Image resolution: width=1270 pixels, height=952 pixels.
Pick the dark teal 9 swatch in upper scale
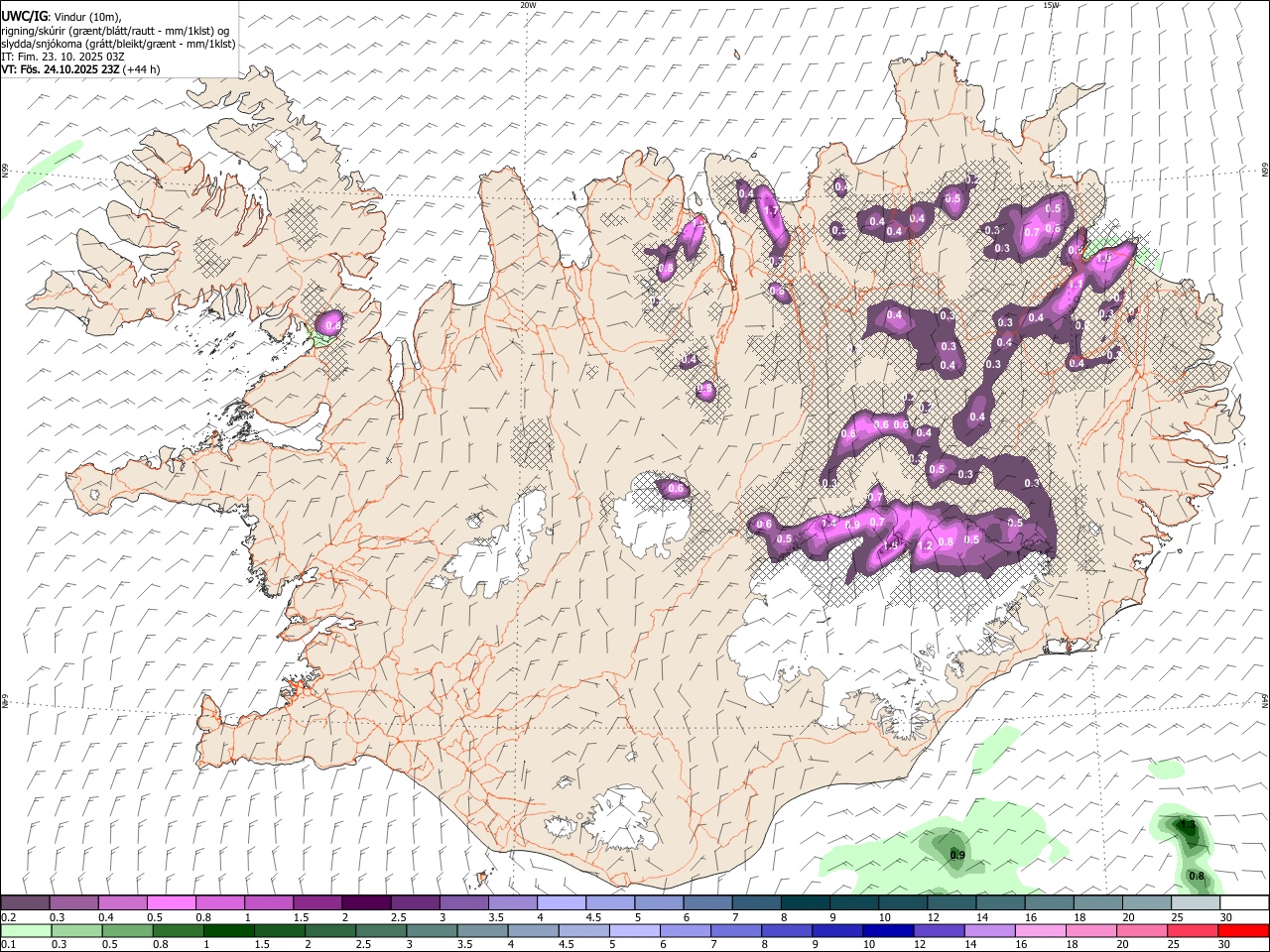[x=854, y=902]
